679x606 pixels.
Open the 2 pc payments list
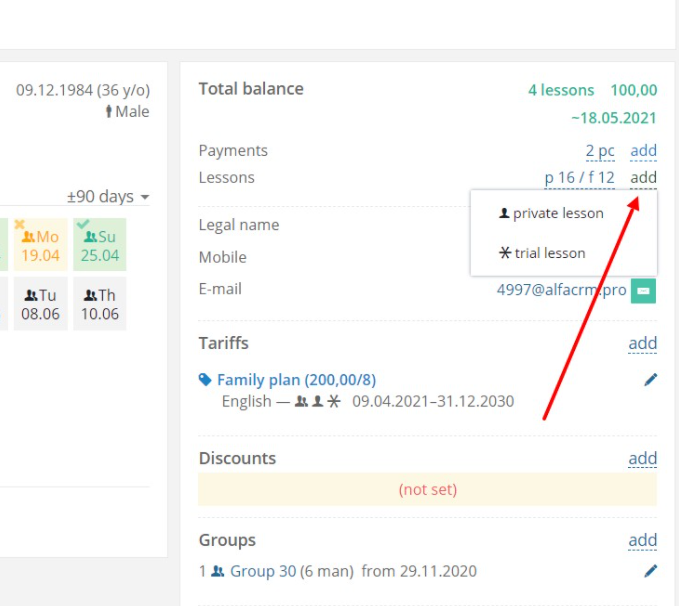600,151
